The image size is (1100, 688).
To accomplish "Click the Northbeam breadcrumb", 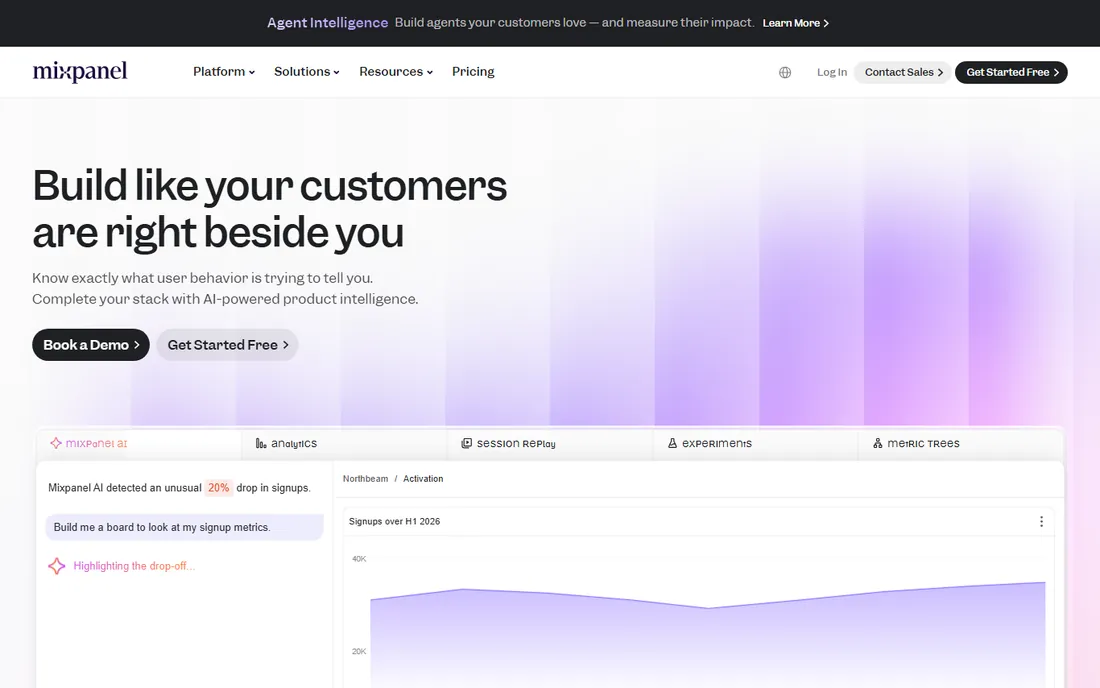I will point(365,479).
